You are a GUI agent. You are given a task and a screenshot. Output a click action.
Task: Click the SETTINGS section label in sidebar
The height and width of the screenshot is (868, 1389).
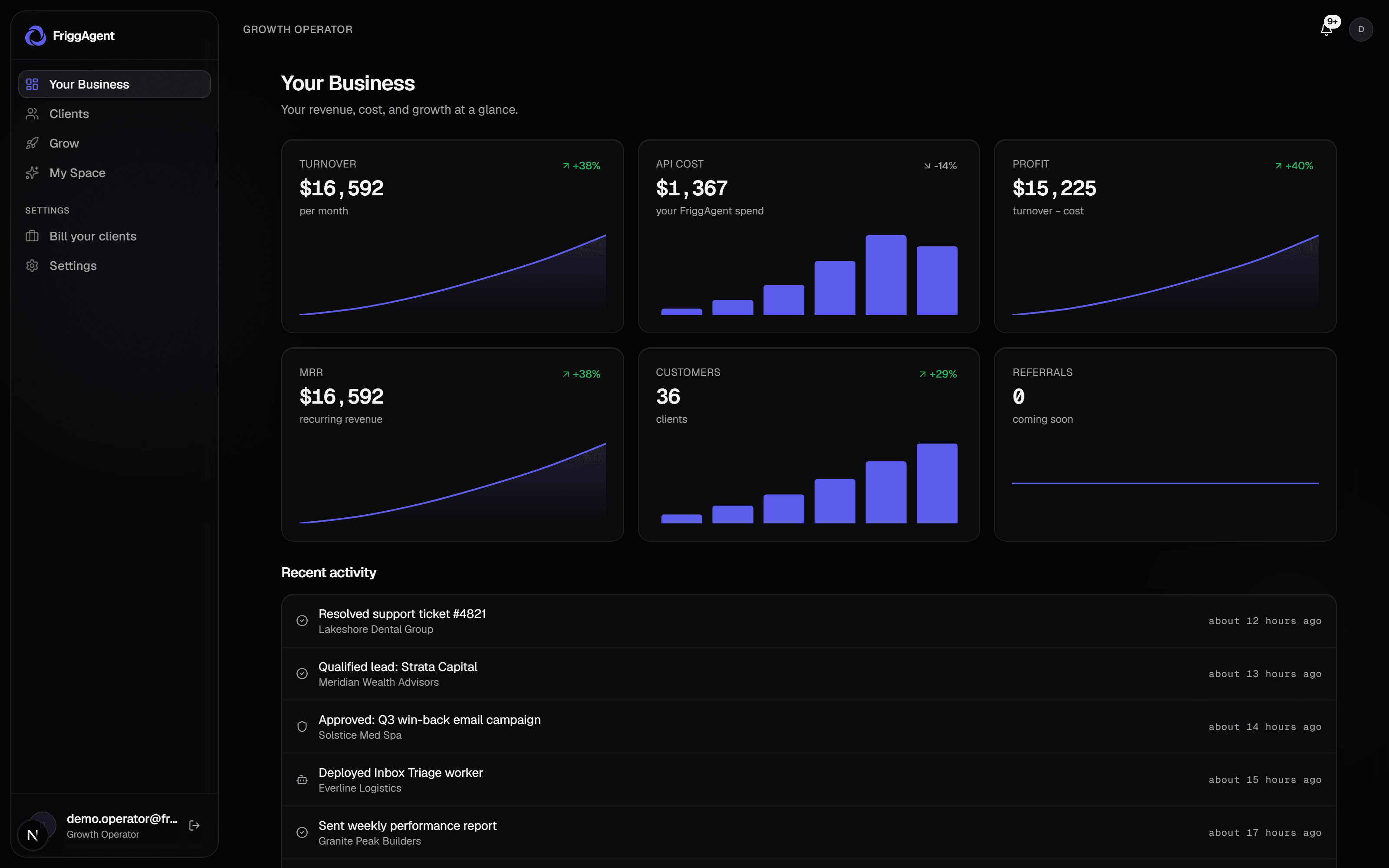click(x=47, y=210)
